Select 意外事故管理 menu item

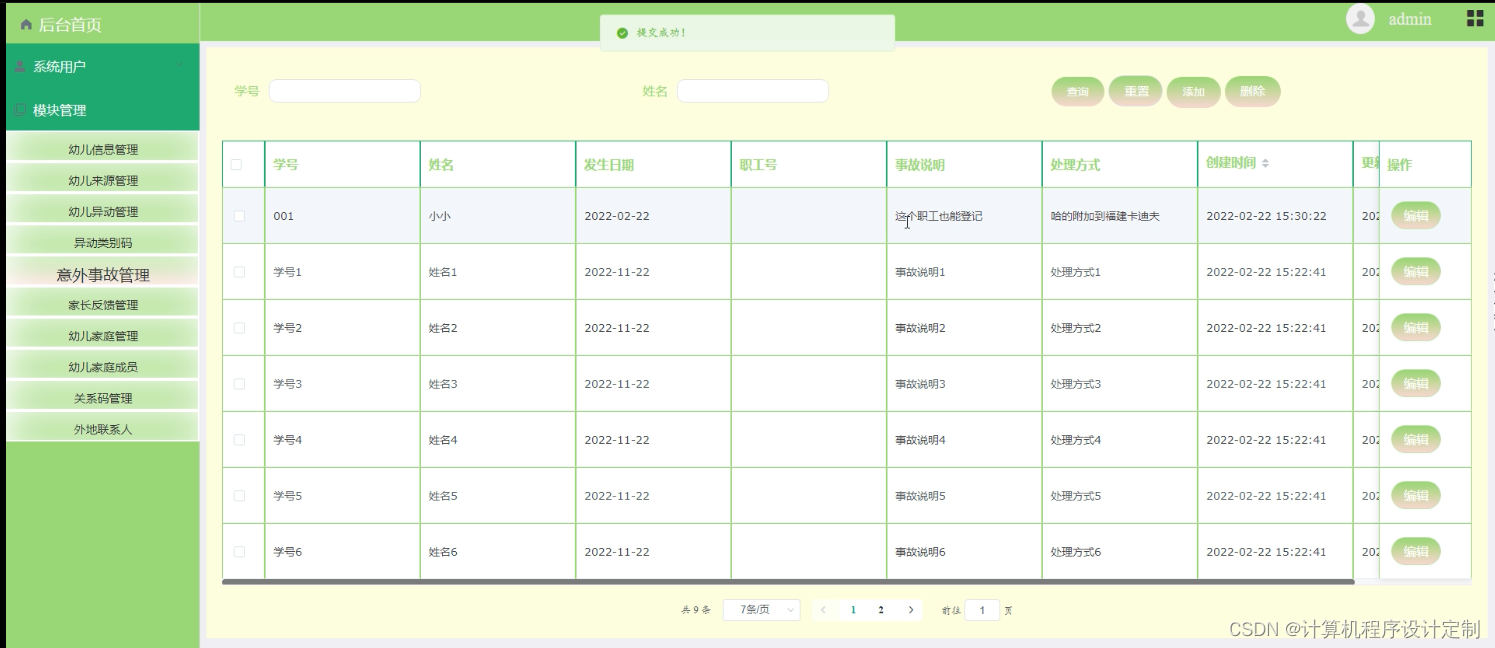pos(102,274)
